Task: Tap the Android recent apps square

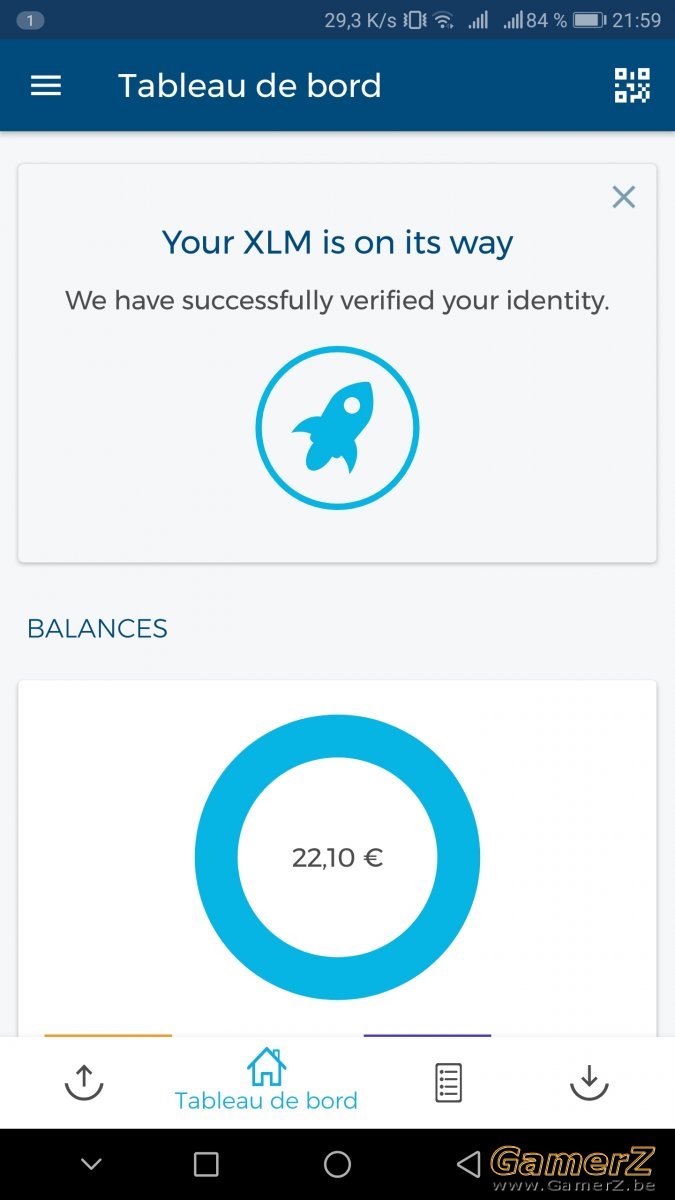Action: (x=206, y=1164)
